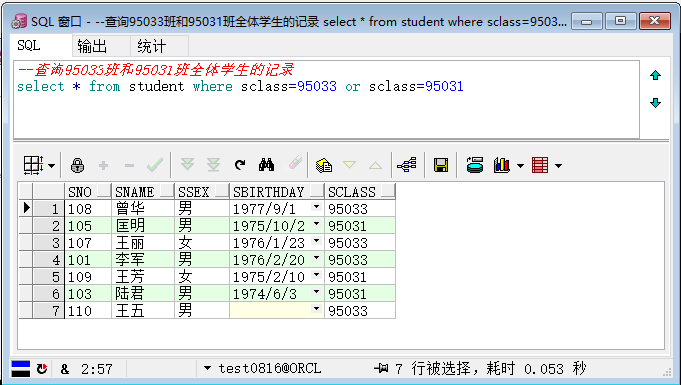
Task: Click the SNAME column header
Action: pos(143,192)
